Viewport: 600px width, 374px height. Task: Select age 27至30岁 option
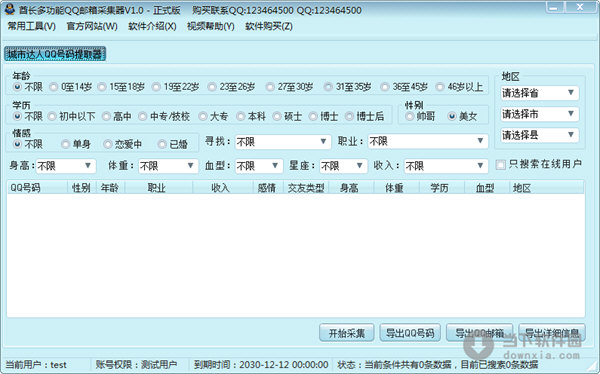(290, 87)
